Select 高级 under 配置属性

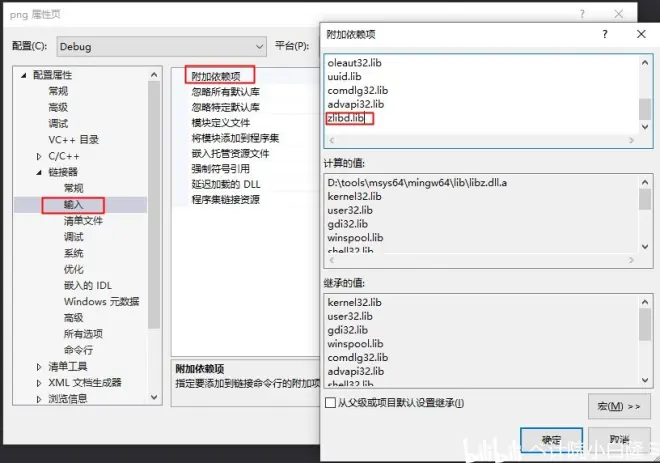pyautogui.click(x=58, y=107)
